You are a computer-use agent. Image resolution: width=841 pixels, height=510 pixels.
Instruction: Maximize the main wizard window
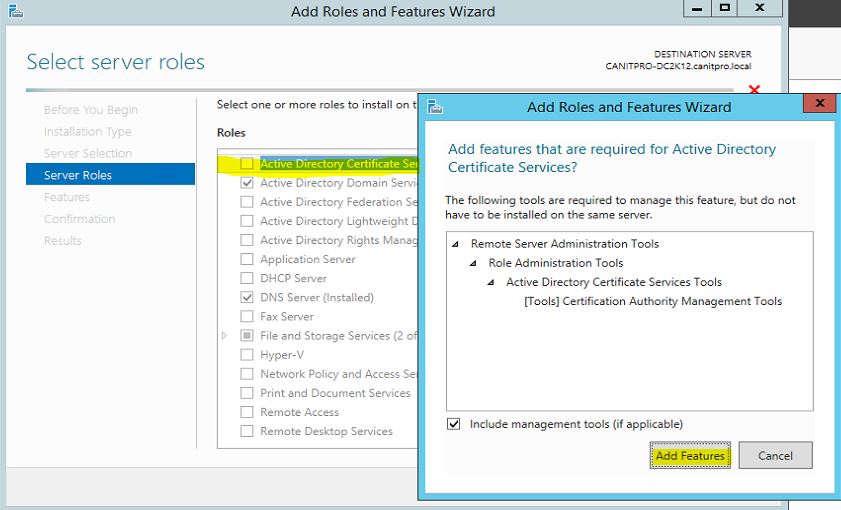pos(725,9)
